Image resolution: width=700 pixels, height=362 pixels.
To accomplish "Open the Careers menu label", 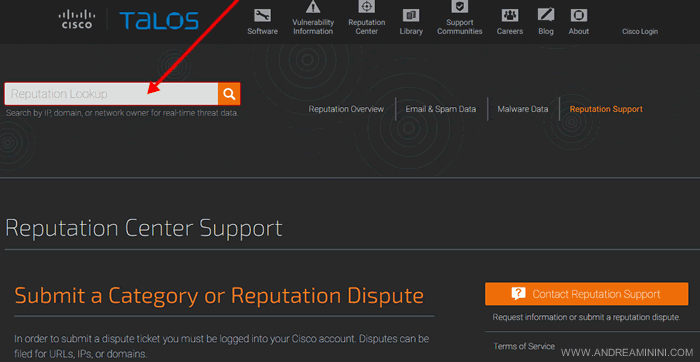I will [x=510, y=31].
